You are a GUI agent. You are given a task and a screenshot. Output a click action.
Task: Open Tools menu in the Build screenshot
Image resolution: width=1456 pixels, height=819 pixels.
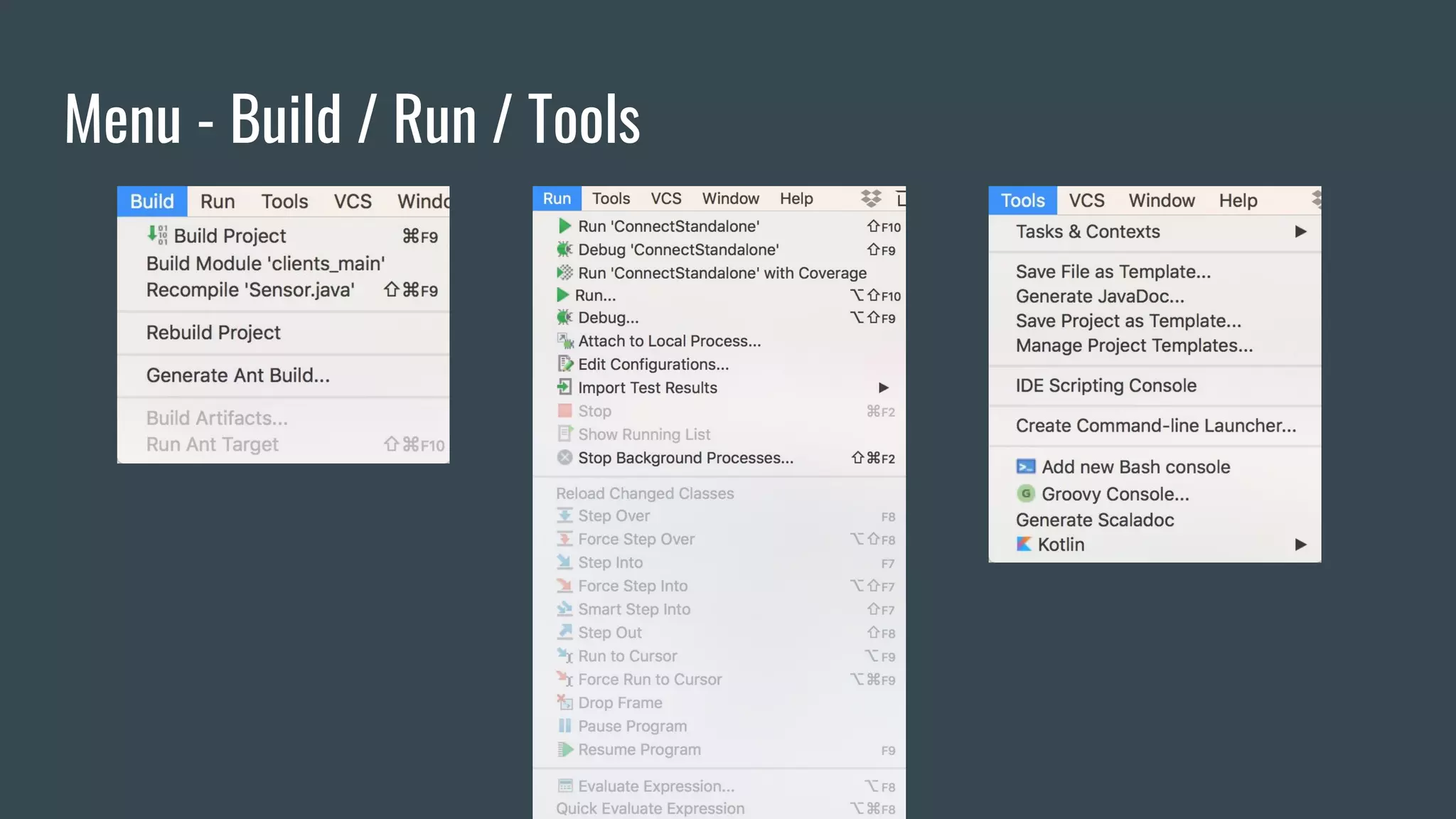(284, 201)
